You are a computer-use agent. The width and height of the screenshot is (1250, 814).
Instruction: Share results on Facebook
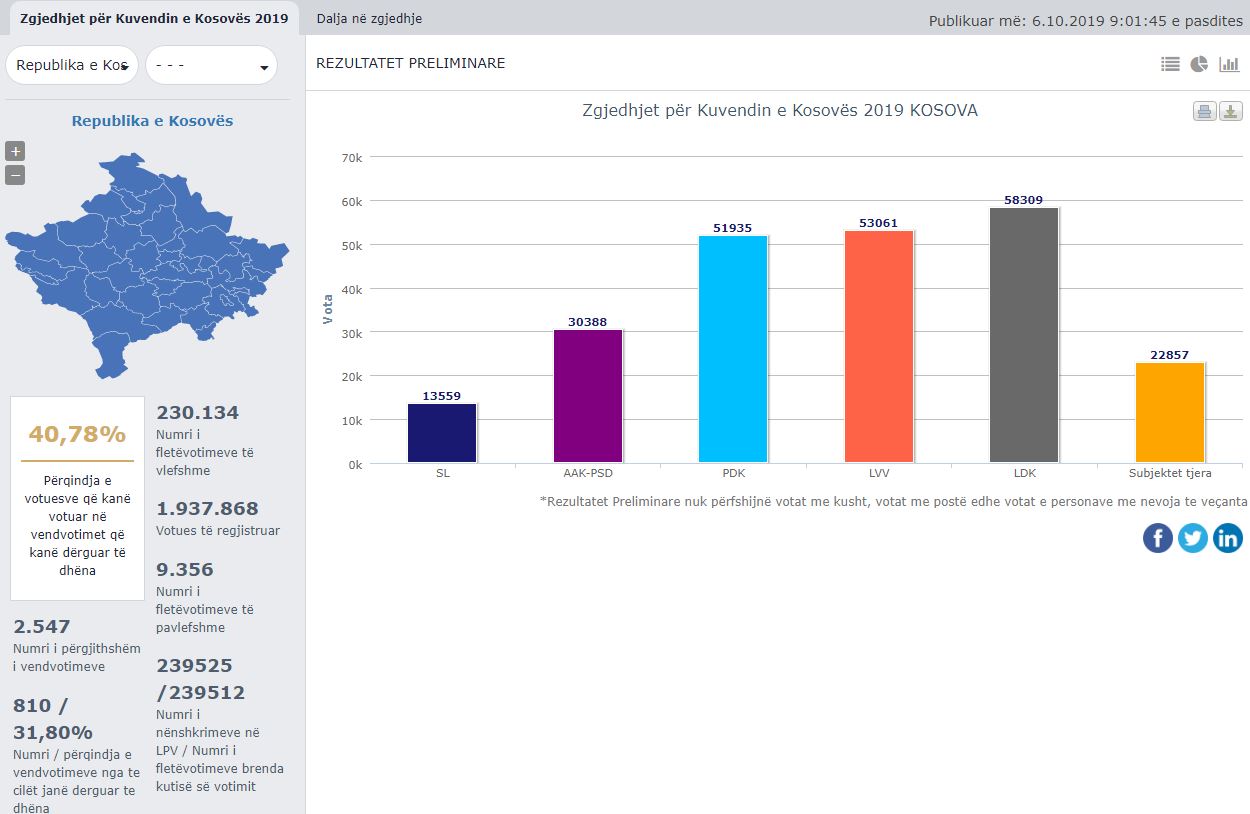pyautogui.click(x=1157, y=538)
